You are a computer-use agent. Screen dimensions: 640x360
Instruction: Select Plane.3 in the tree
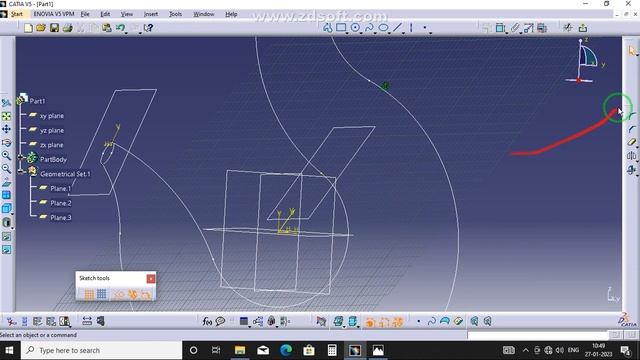pyautogui.click(x=60, y=218)
